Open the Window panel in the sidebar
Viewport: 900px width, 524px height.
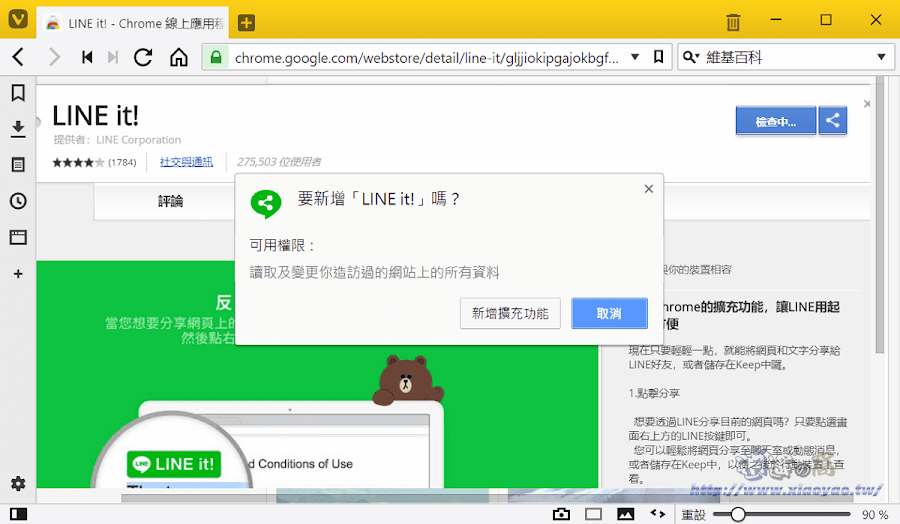tap(18, 237)
